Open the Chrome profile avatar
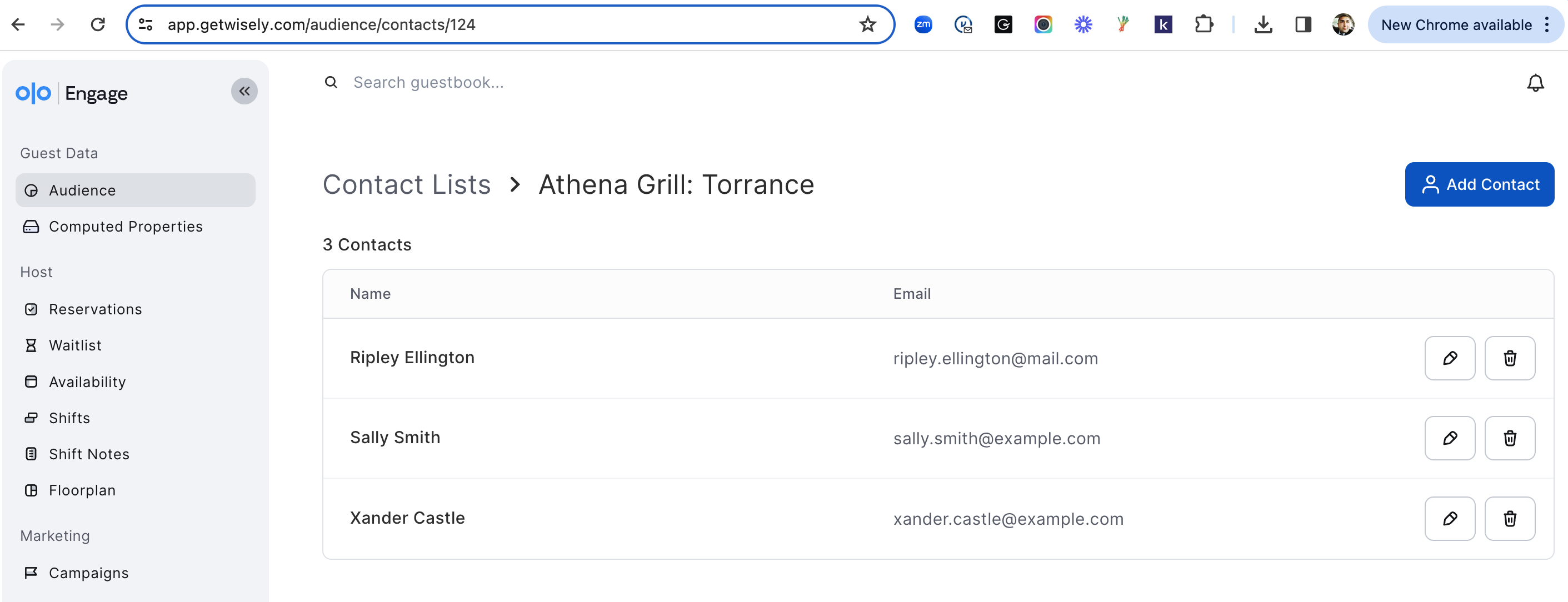The width and height of the screenshot is (1568, 602). [1343, 24]
